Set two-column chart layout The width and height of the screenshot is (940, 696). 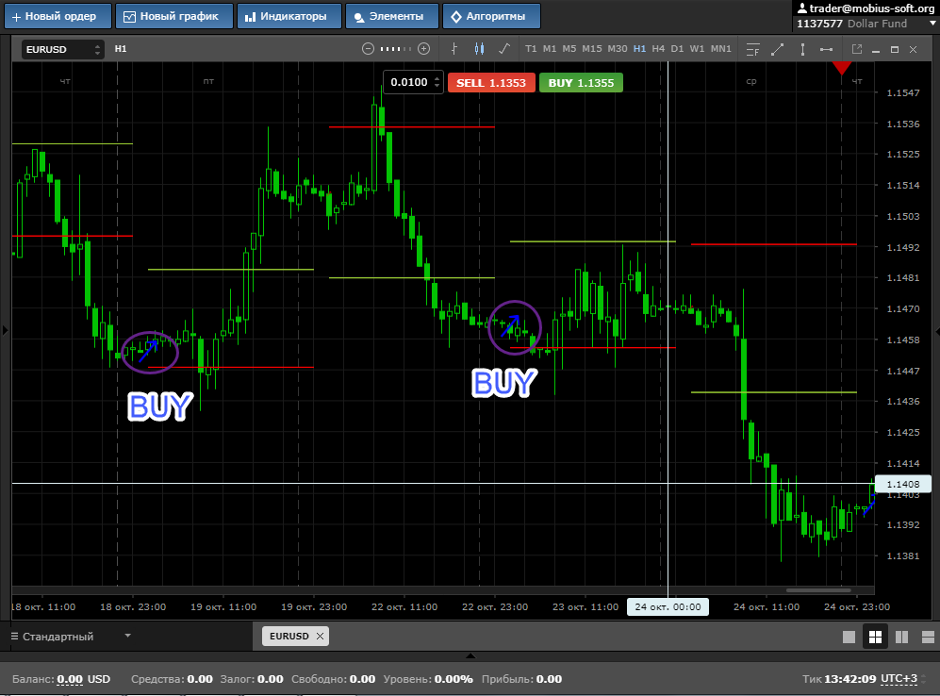pyautogui.click(x=902, y=637)
